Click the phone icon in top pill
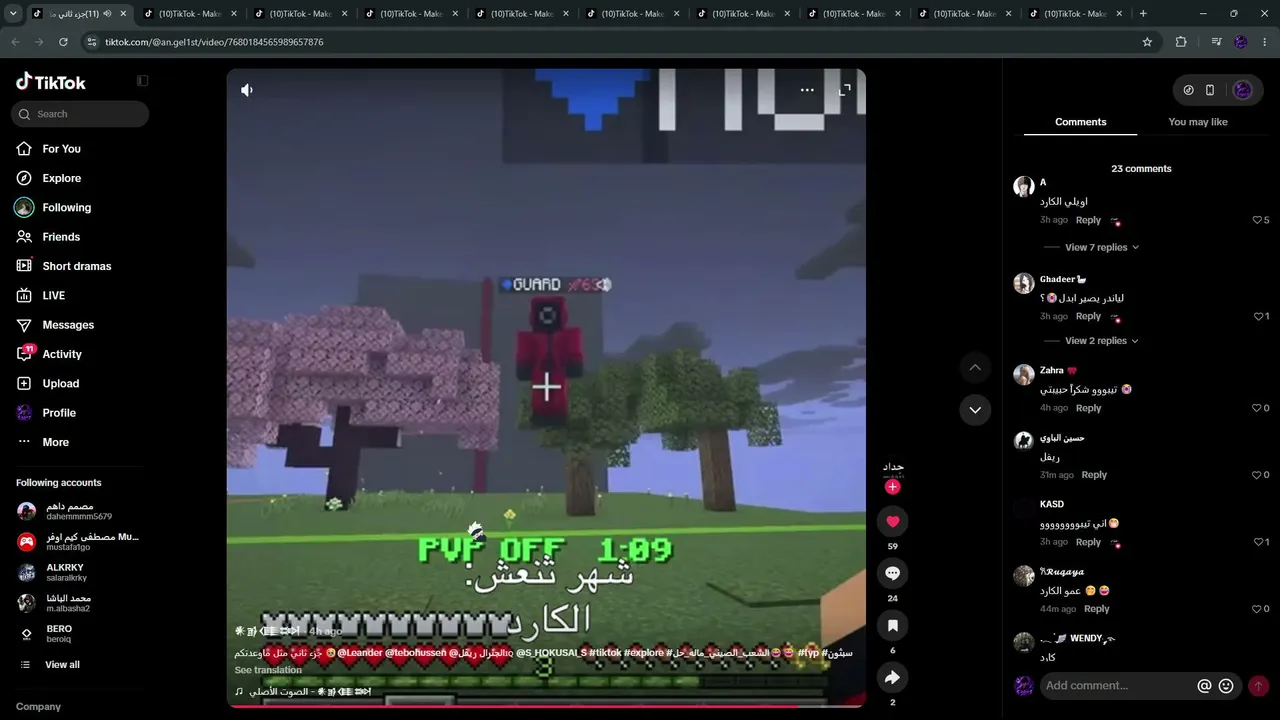 pos(1210,90)
